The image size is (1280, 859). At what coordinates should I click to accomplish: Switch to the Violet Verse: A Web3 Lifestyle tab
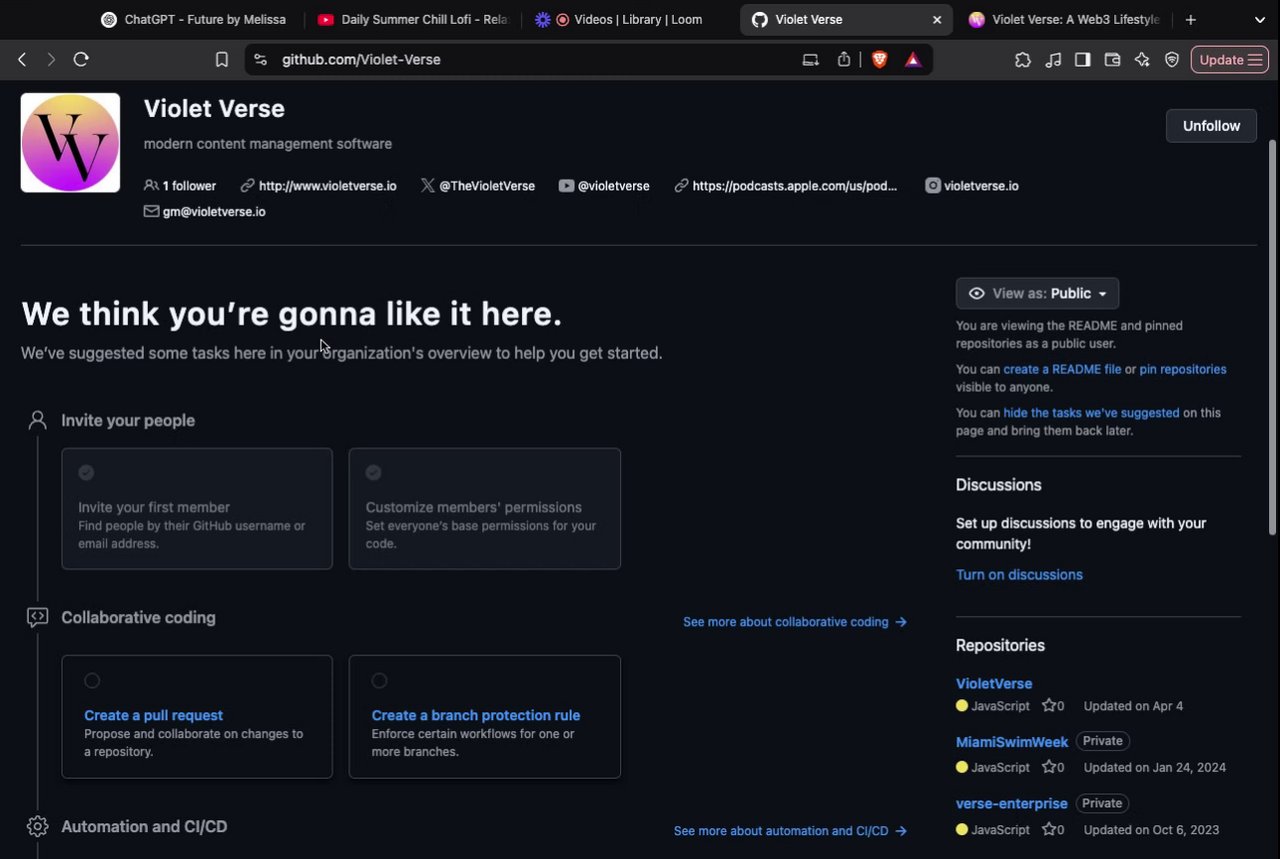click(x=1064, y=20)
